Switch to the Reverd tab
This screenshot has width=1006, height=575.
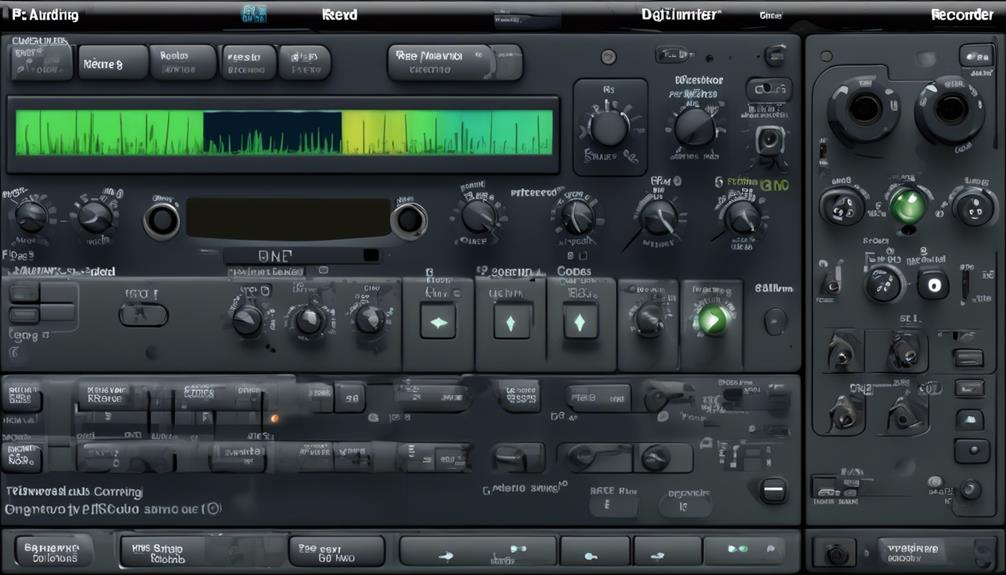339,15
